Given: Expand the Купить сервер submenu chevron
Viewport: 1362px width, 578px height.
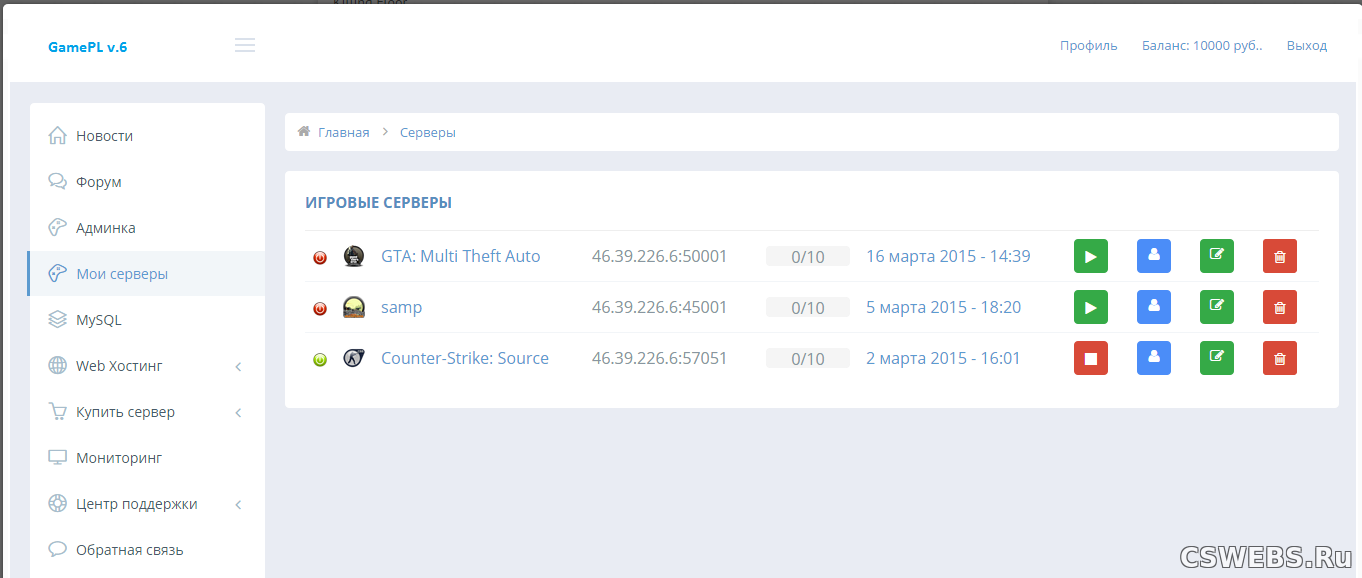Looking at the screenshot, I should click(238, 413).
